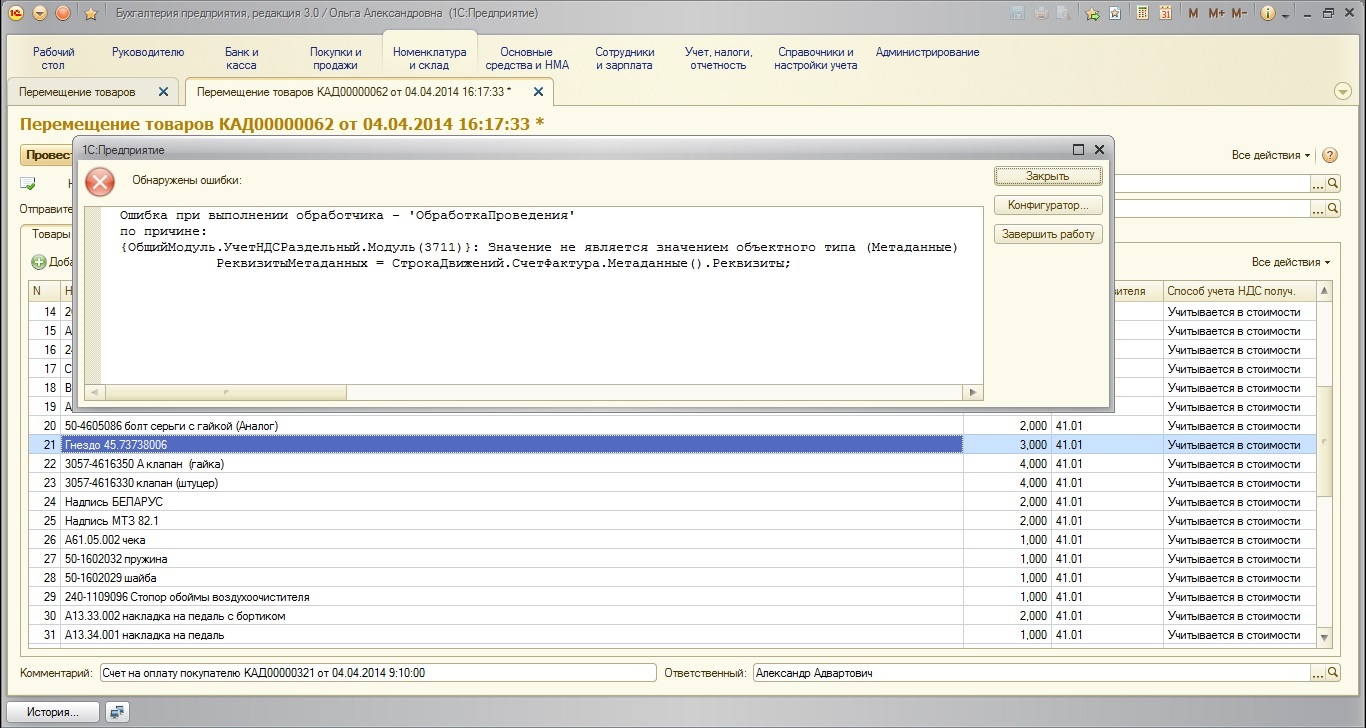
Task: Click the window list icon beside History button
Action: pyautogui.click(x=118, y=712)
